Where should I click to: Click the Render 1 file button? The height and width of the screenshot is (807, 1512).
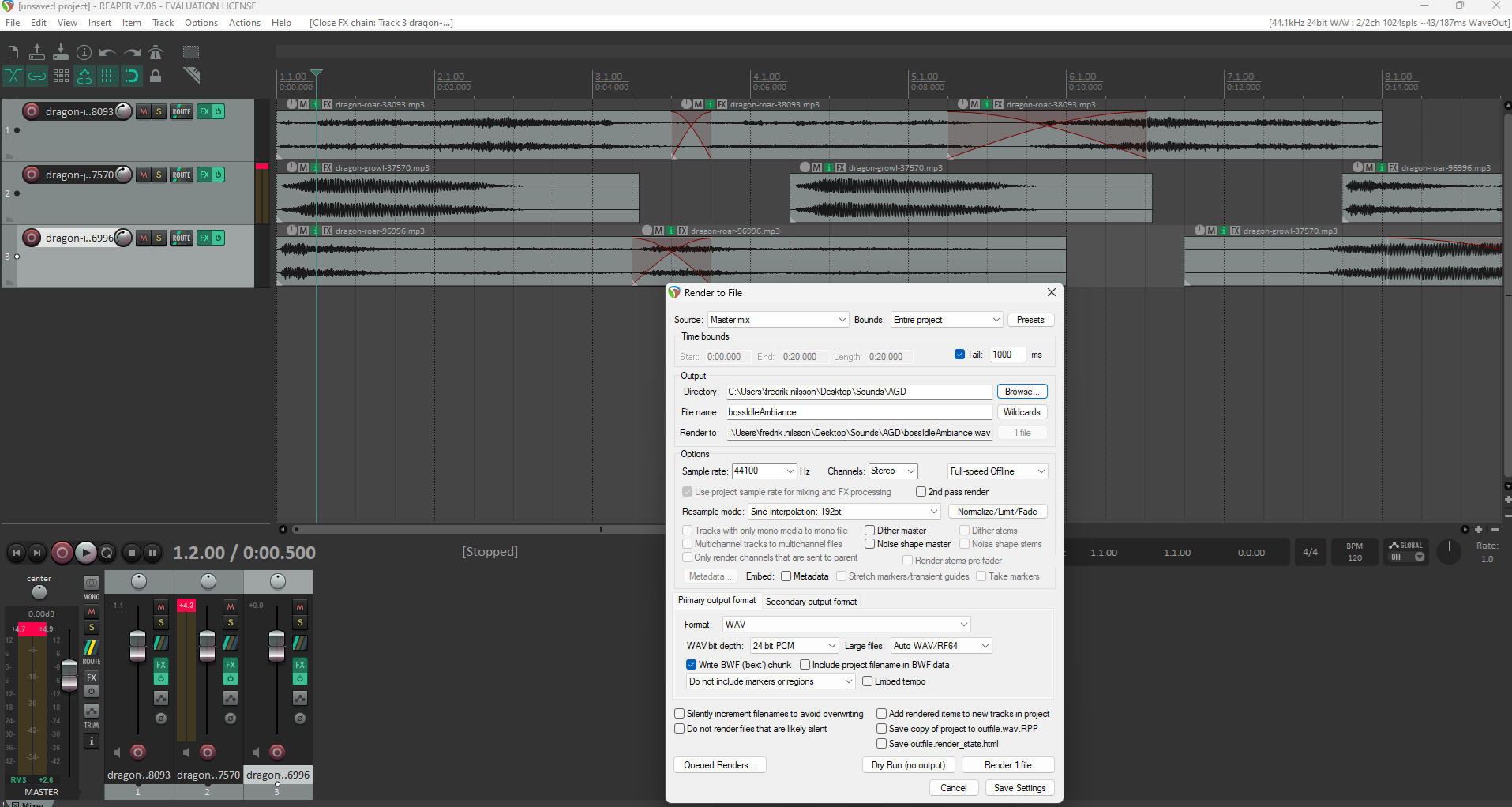[1007, 765]
